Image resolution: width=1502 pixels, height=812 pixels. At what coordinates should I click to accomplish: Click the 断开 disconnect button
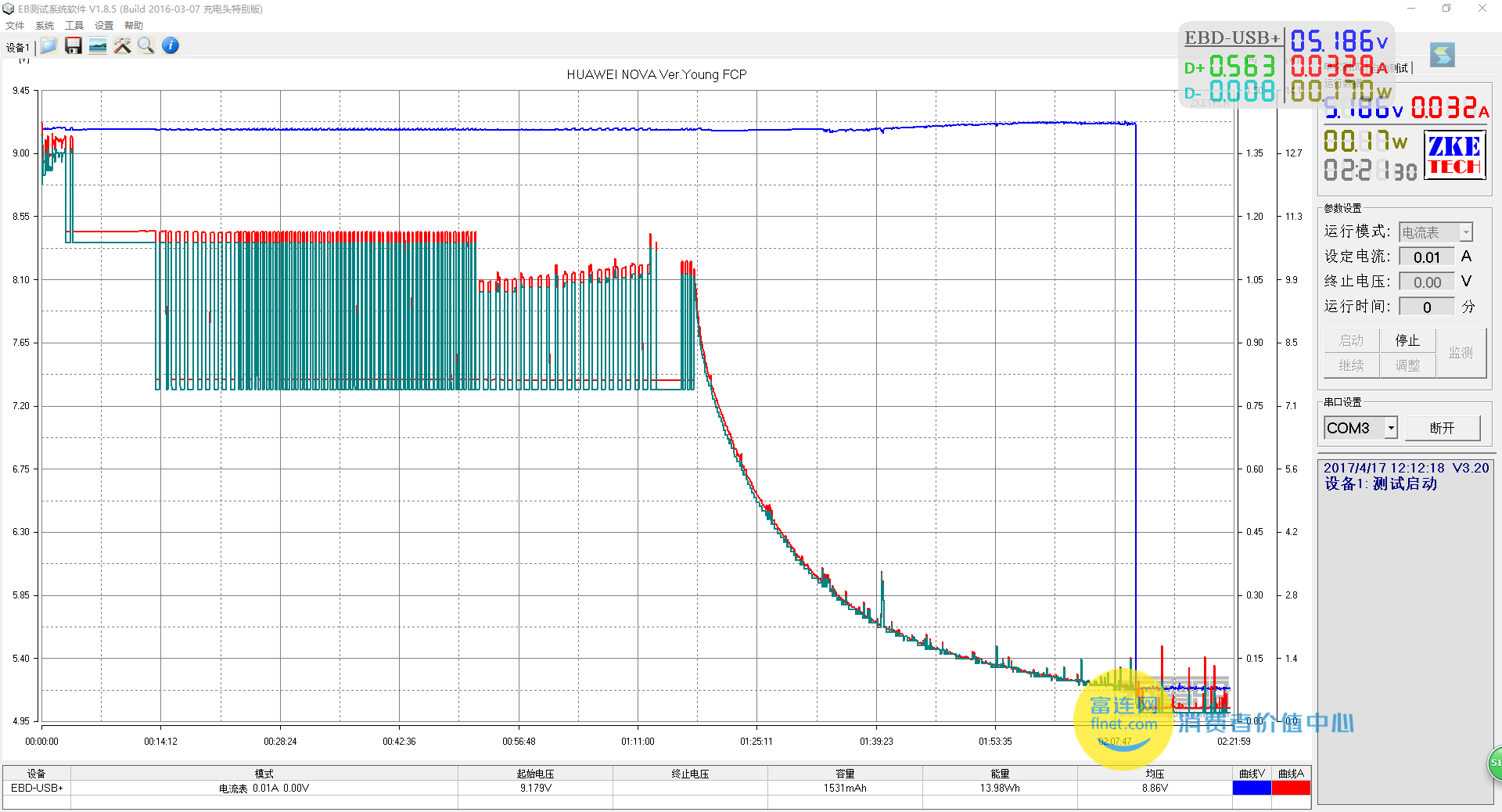pos(1442,428)
